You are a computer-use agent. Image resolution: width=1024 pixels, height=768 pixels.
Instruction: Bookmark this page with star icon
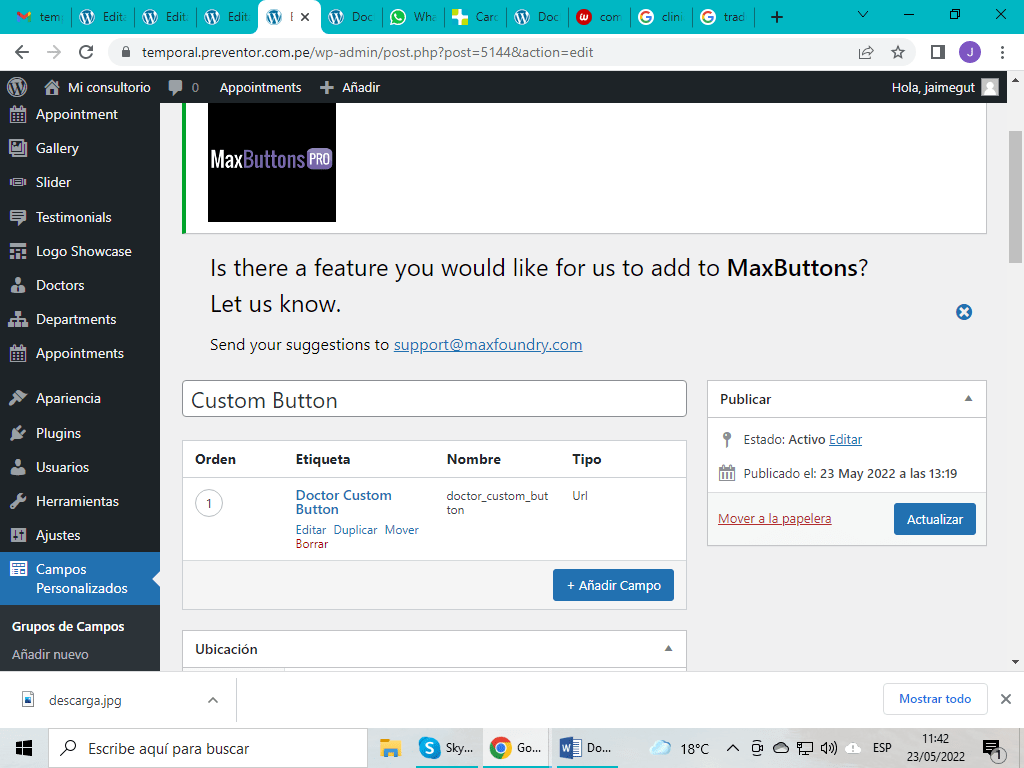898,52
